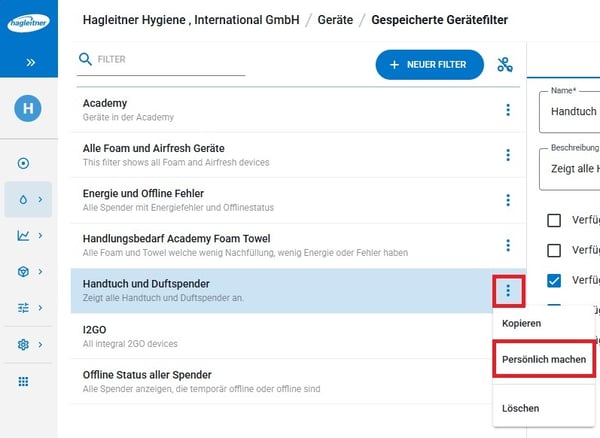Click the Hagleitner logo
This screenshot has height=438, width=600.
(28, 23)
